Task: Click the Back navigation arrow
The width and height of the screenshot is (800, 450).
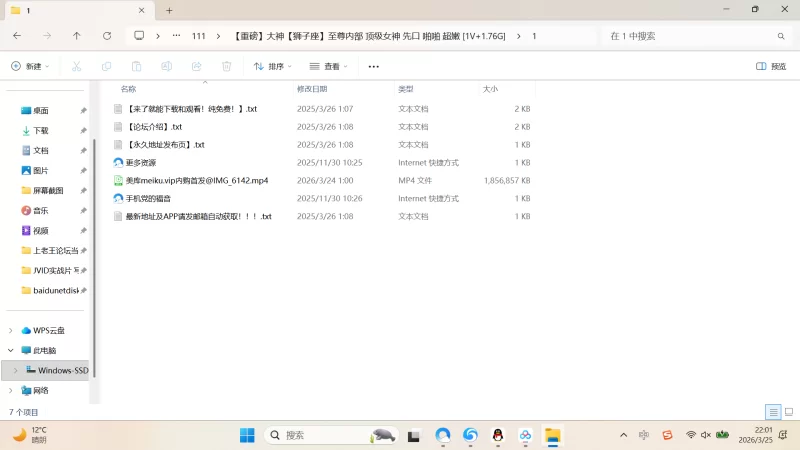Action: click(17, 36)
